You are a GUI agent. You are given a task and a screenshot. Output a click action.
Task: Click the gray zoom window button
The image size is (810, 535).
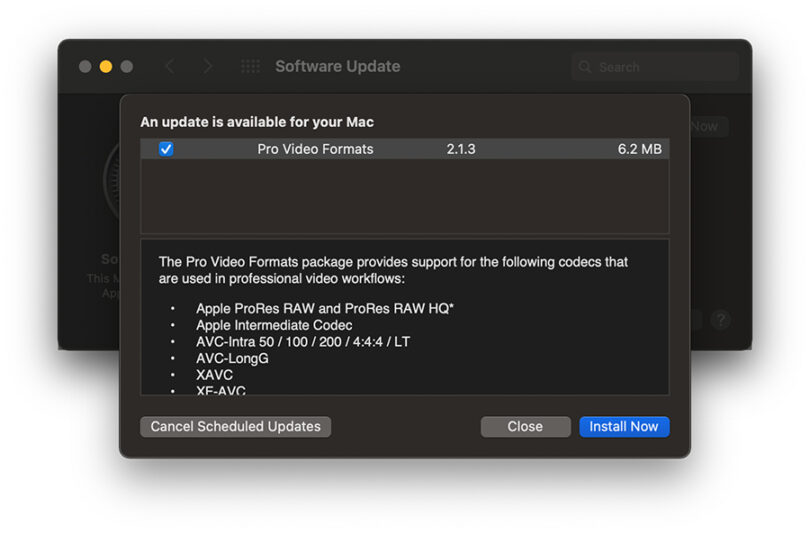(x=127, y=67)
